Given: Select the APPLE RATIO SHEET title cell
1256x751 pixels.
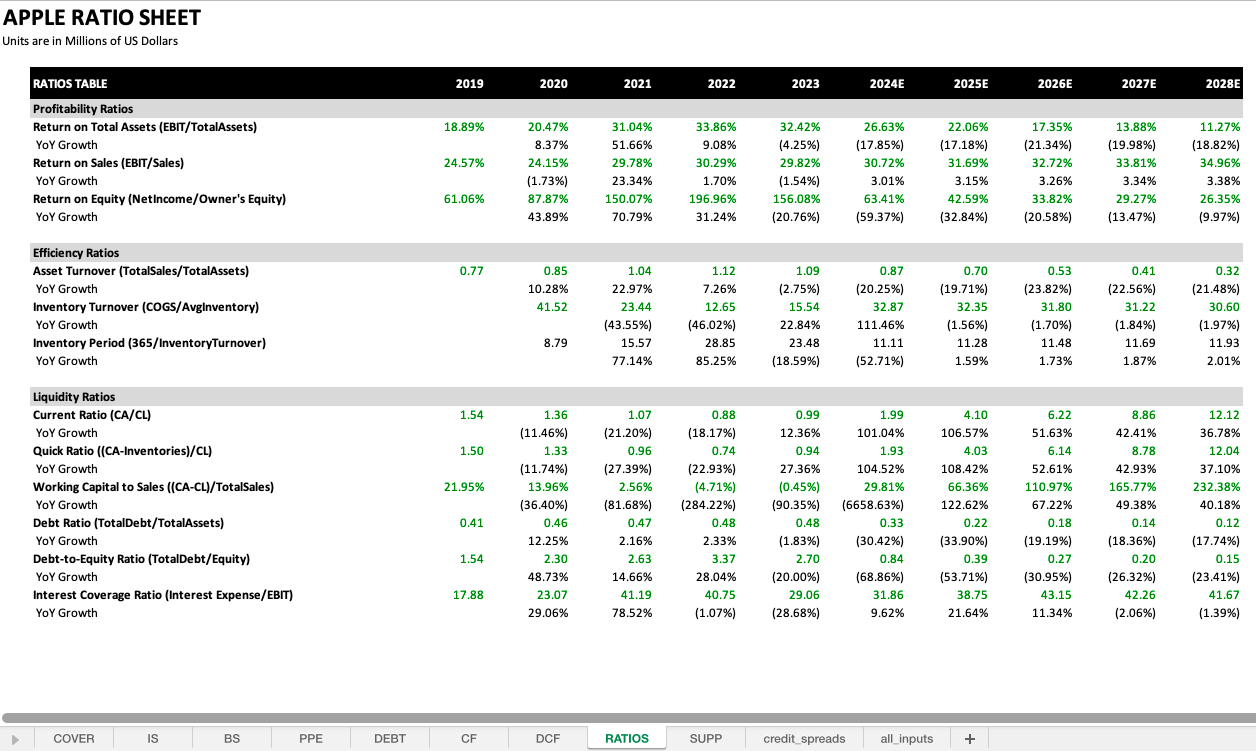Looking at the screenshot, I should pyautogui.click(x=102, y=18).
